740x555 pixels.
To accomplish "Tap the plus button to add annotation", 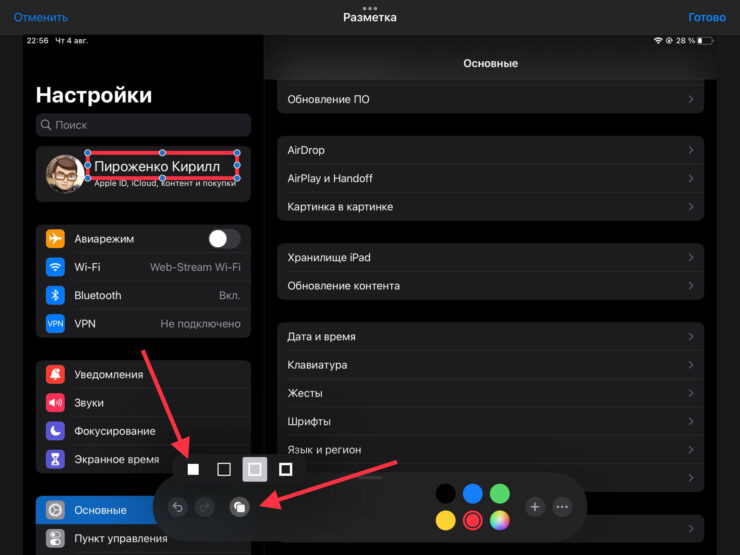I will [x=535, y=507].
